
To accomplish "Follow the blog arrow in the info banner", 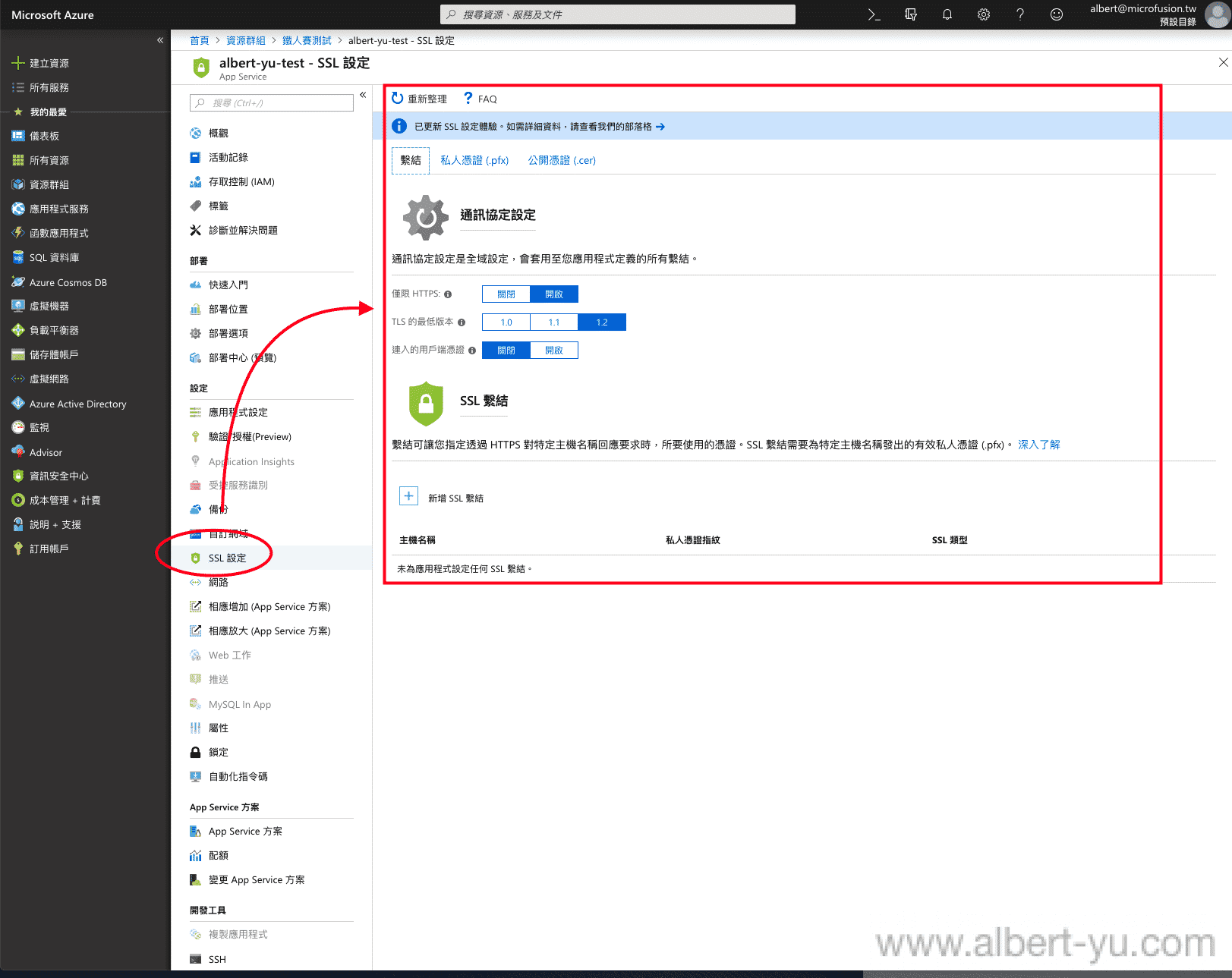I will (x=660, y=127).
